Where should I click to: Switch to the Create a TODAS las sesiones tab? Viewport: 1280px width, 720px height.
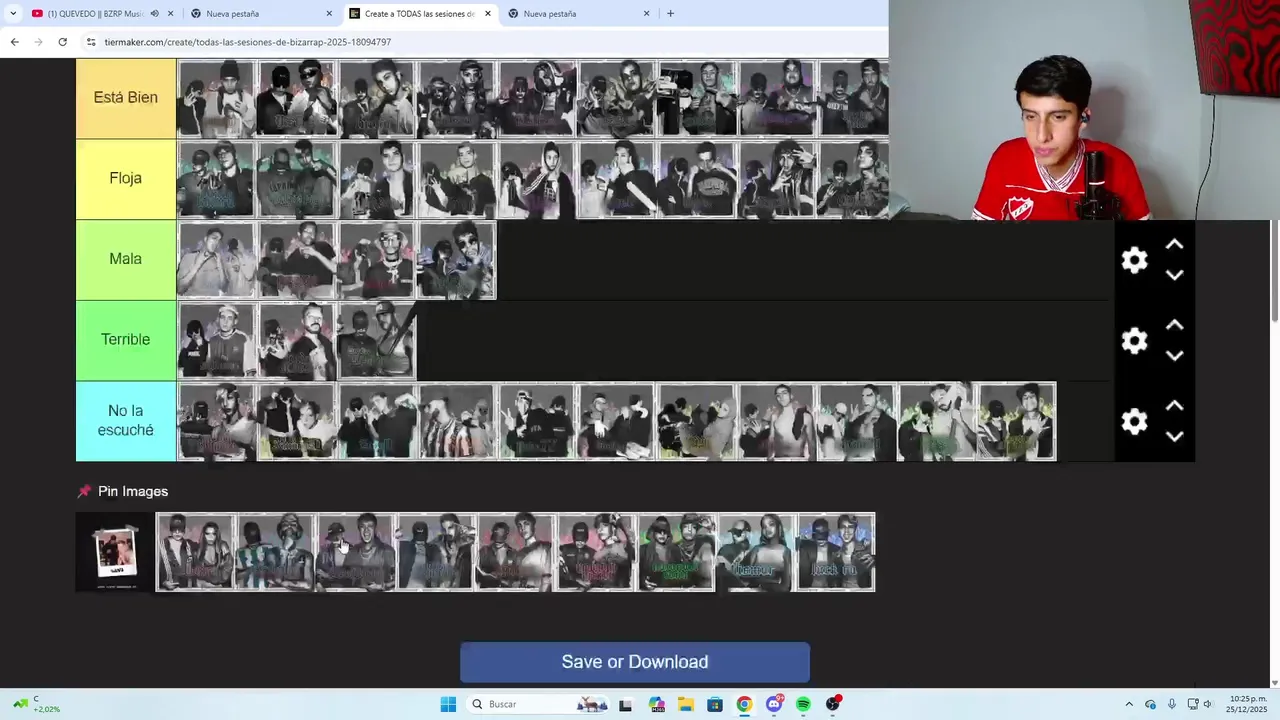(x=420, y=14)
